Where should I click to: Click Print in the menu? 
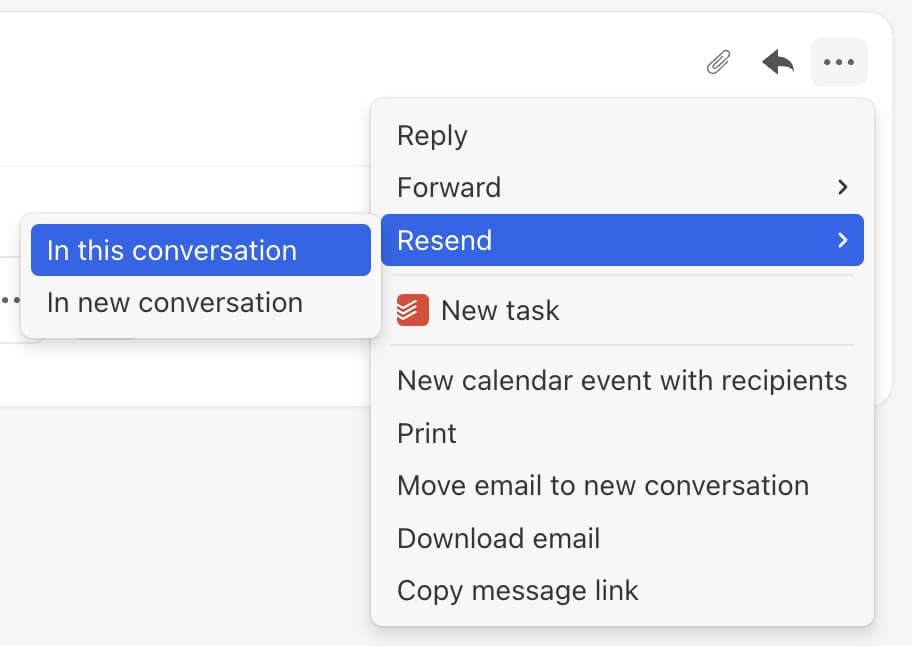[x=426, y=433]
